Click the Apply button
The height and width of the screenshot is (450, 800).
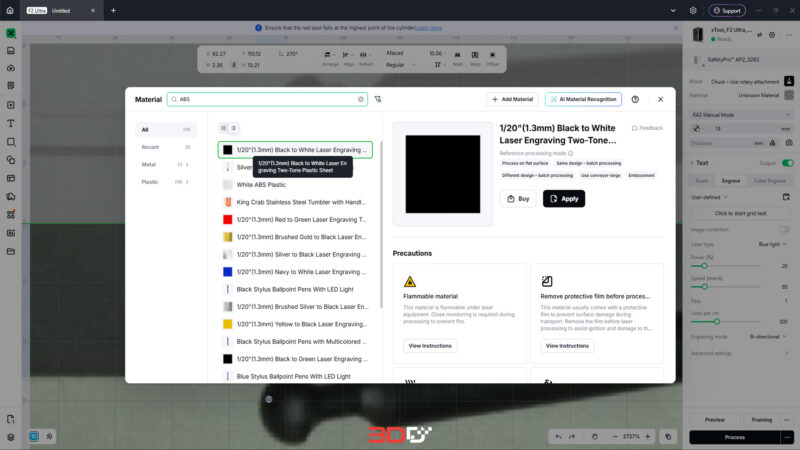(x=564, y=198)
